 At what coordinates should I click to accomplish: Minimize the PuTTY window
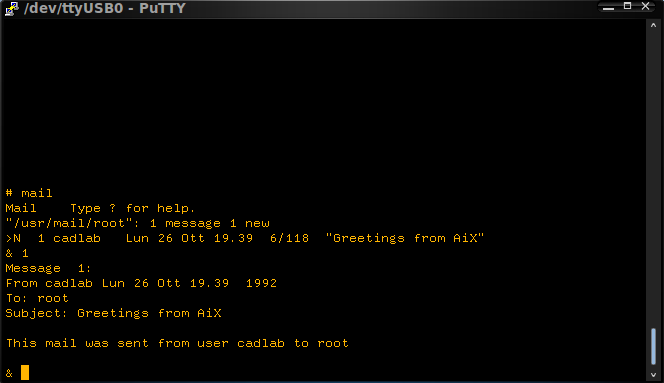pyautogui.click(x=609, y=7)
